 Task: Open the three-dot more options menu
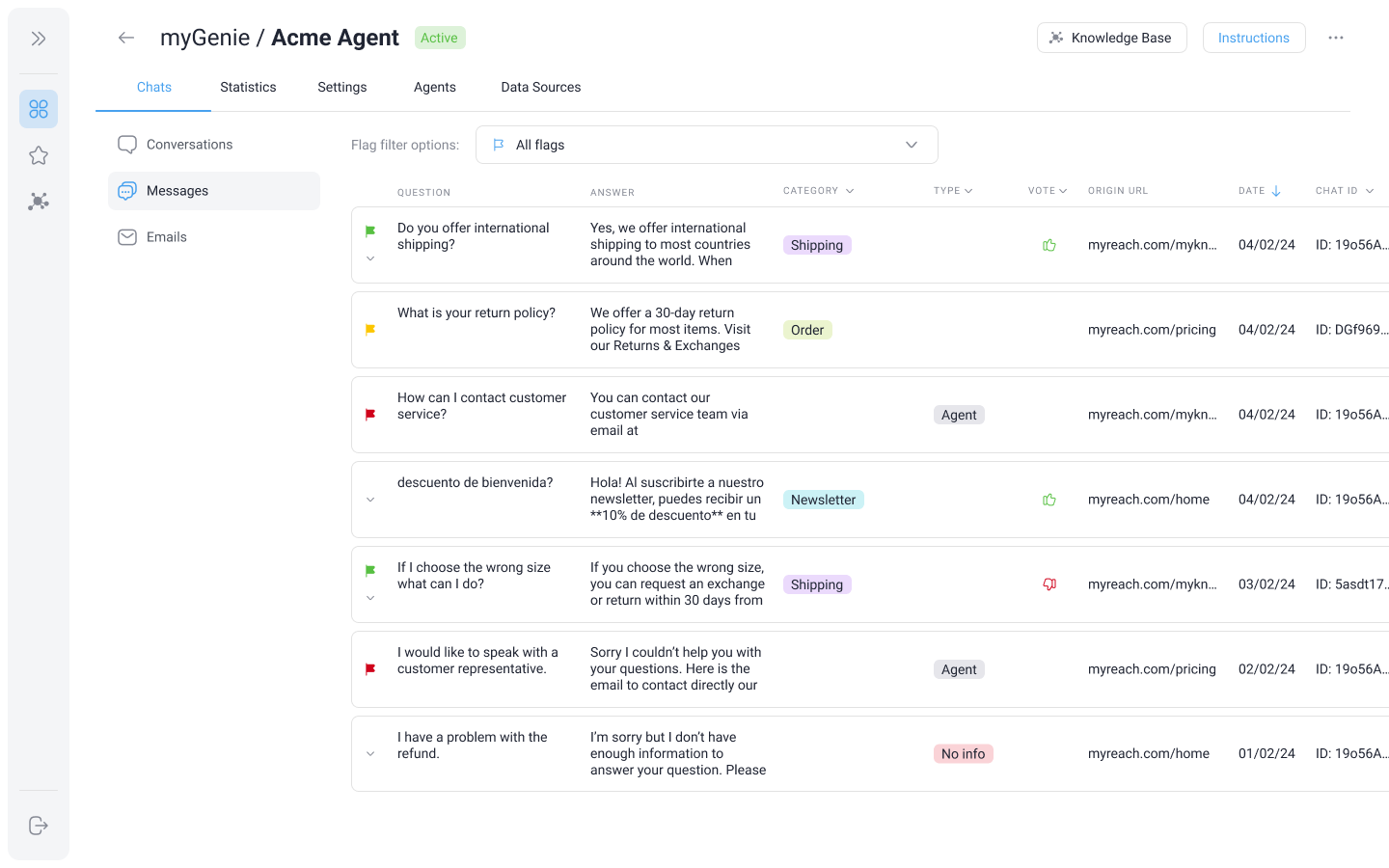click(1336, 38)
